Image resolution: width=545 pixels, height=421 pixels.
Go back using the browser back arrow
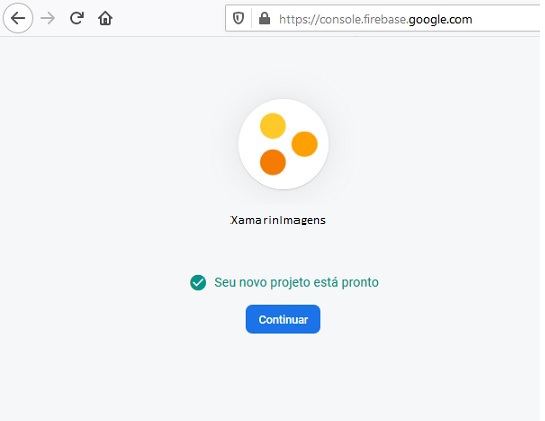pyautogui.click(x=18, y=18)
